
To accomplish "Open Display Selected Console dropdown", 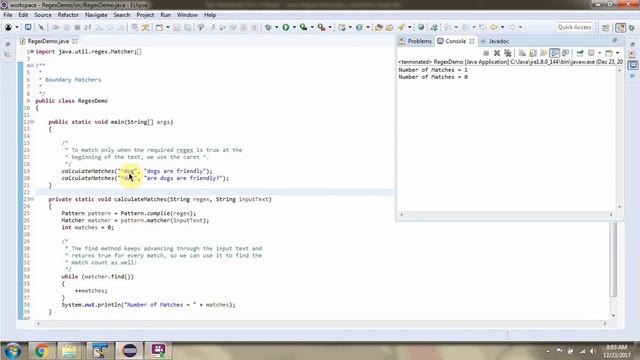I will pyautogui.click(x=599, y=53).
